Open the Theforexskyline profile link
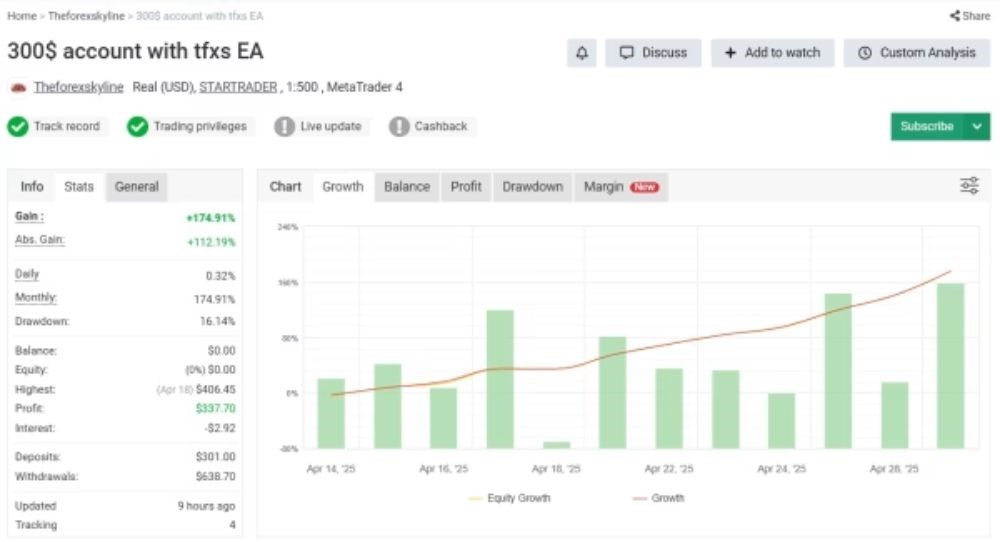Viewport: 1000px width, 542px height. [x=78, y=87]
